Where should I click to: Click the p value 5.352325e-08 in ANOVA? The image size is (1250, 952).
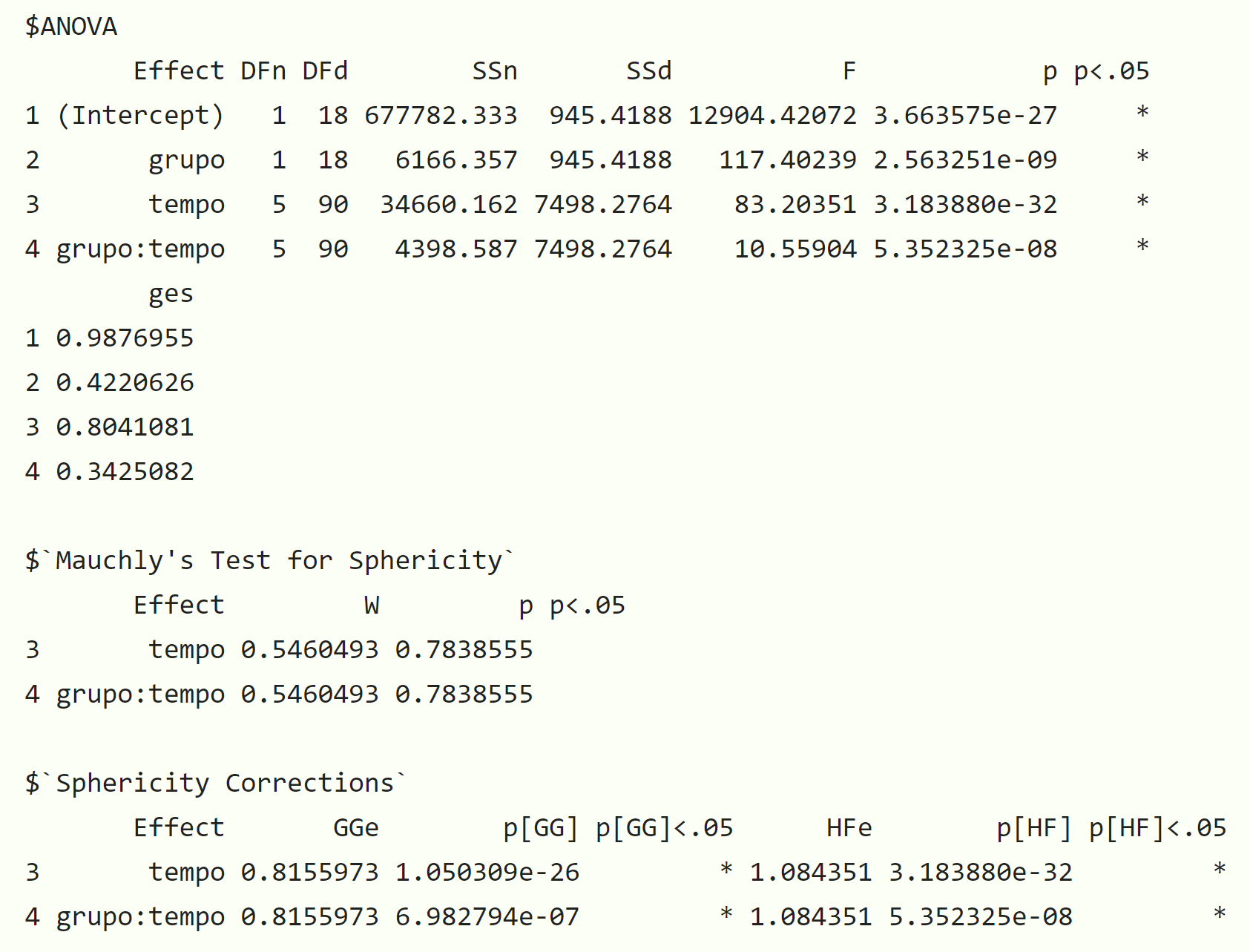(965, 249)
